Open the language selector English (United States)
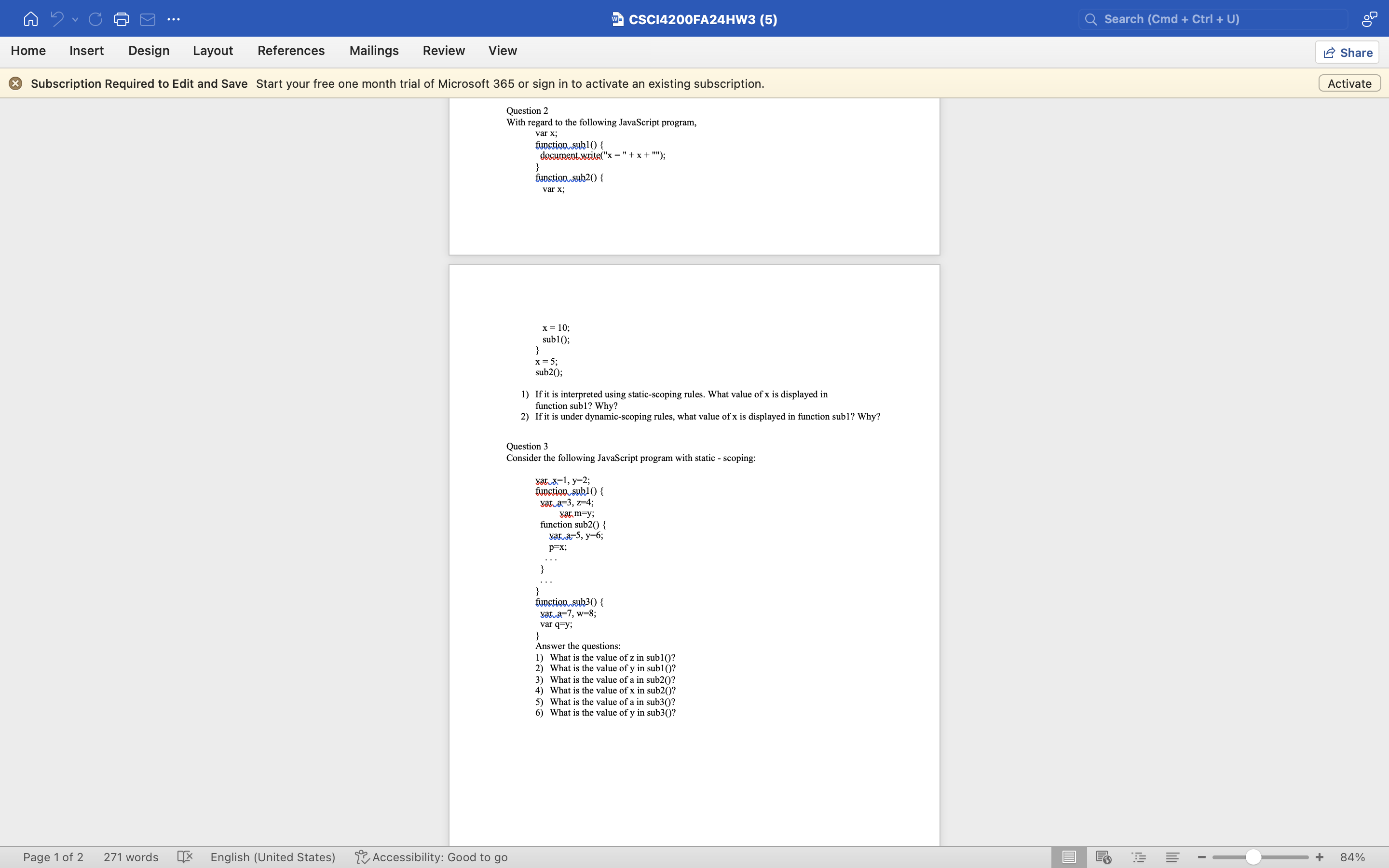The height and width of the screenshot is (868, 1389). click(x=272, y=856)
